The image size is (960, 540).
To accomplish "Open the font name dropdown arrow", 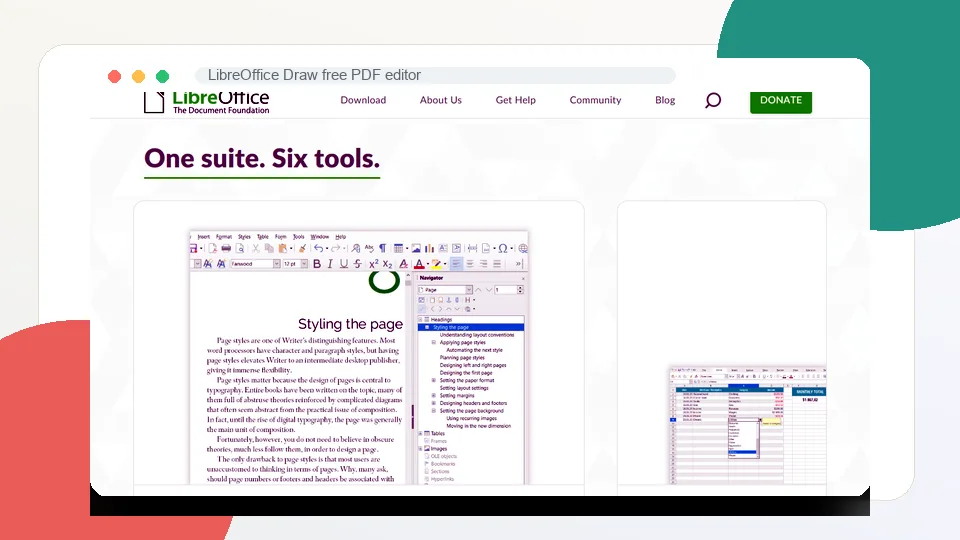I will pyautogui.click(x=277, y=264).
